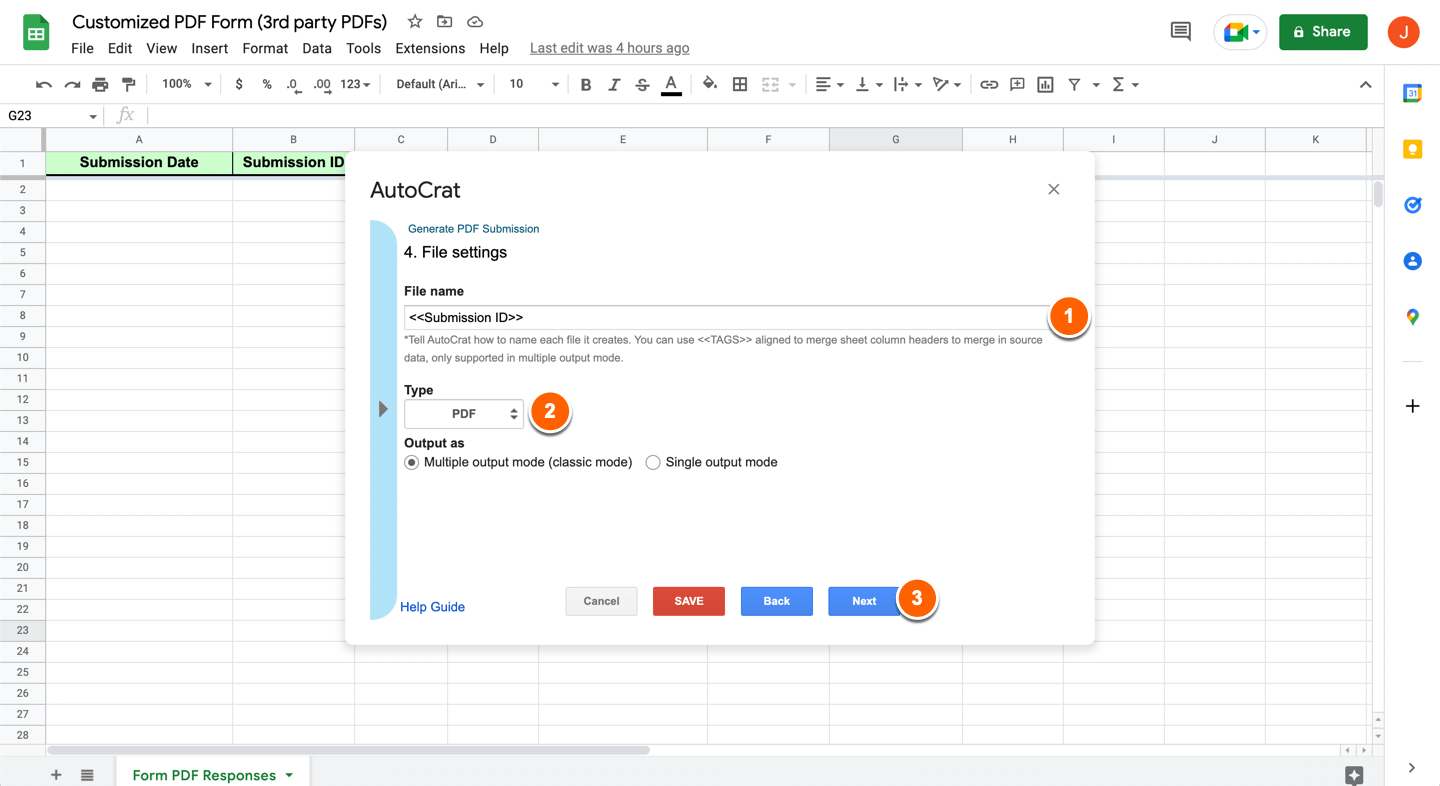Create a filter using funnel icon
The width and height of the screenshot is (1440, 786).
(x=1074, y=85)
